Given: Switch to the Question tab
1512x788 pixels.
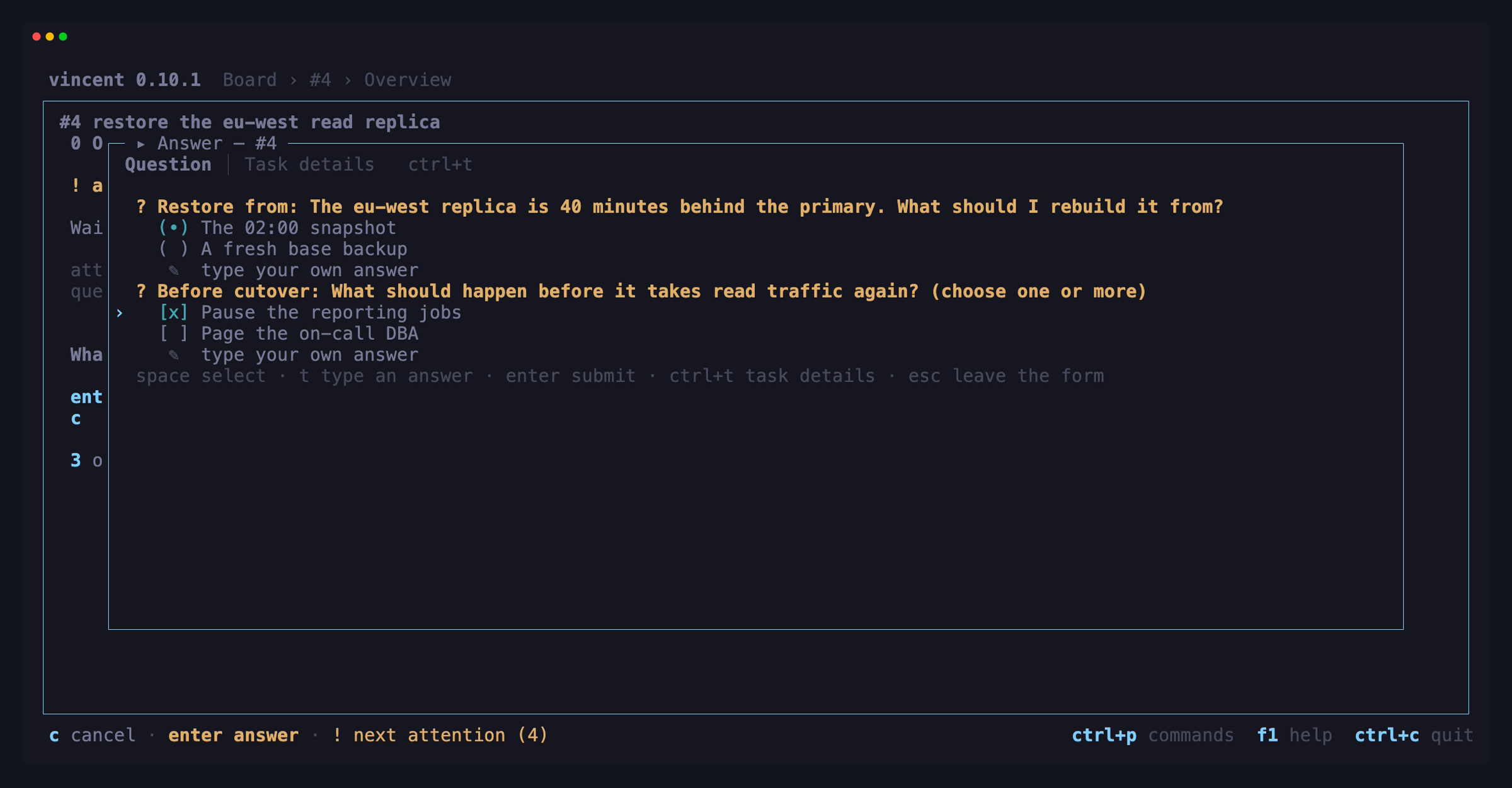Looking at the screenshot, I should (168, 165).
